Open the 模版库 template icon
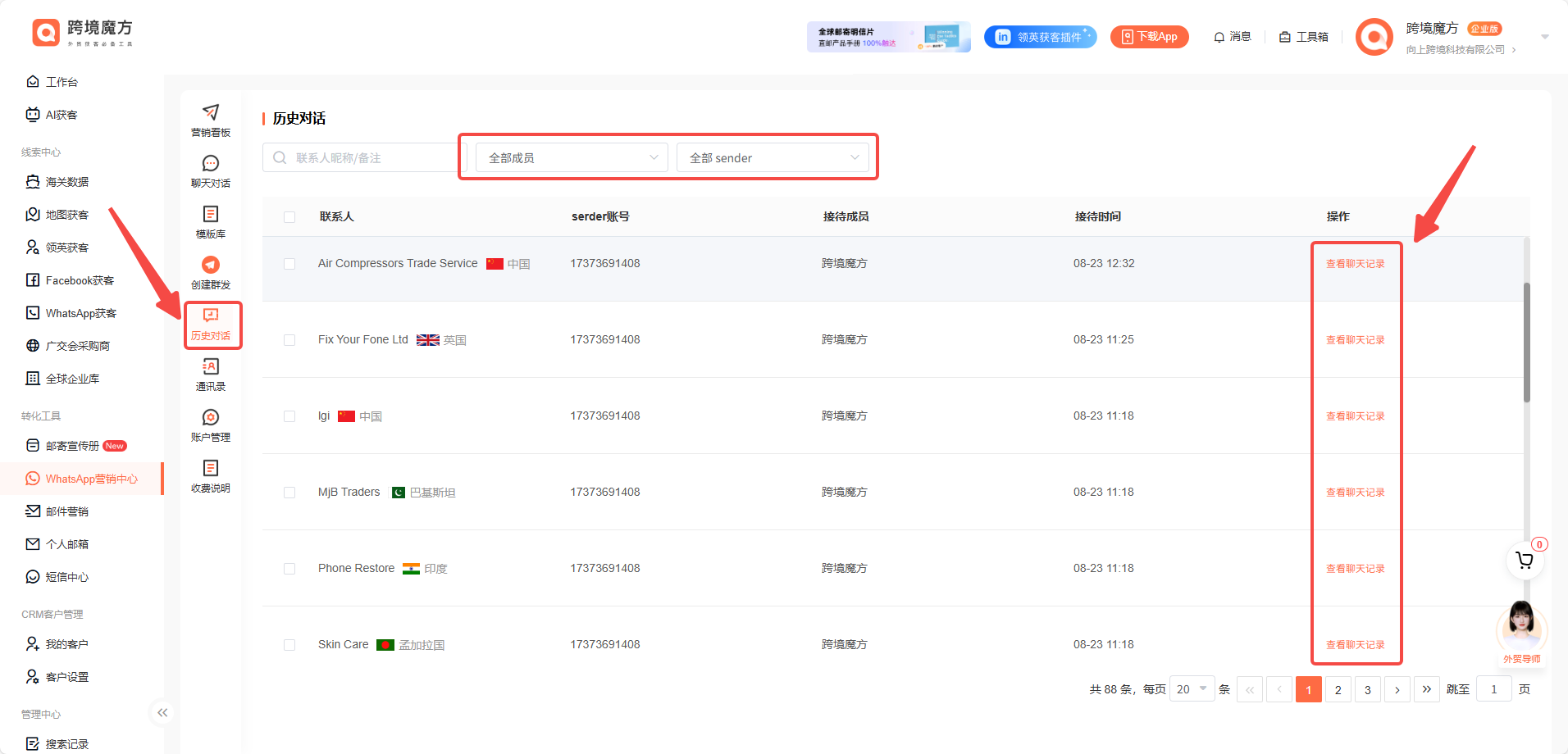The width and height of the screenshot is (1568, 754). [211, 215]
